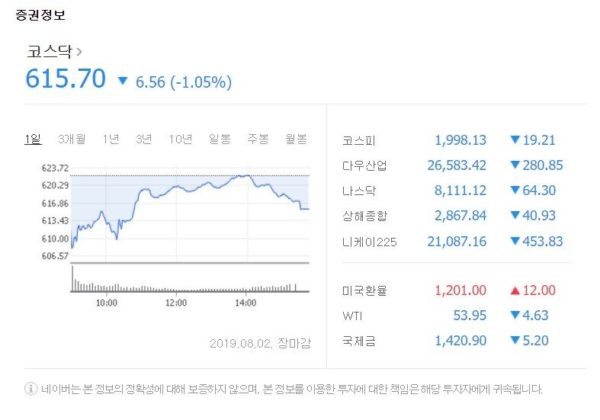
Task: Select the 10년 chart range
Action: pyautogui.click(x=181, y=138)
